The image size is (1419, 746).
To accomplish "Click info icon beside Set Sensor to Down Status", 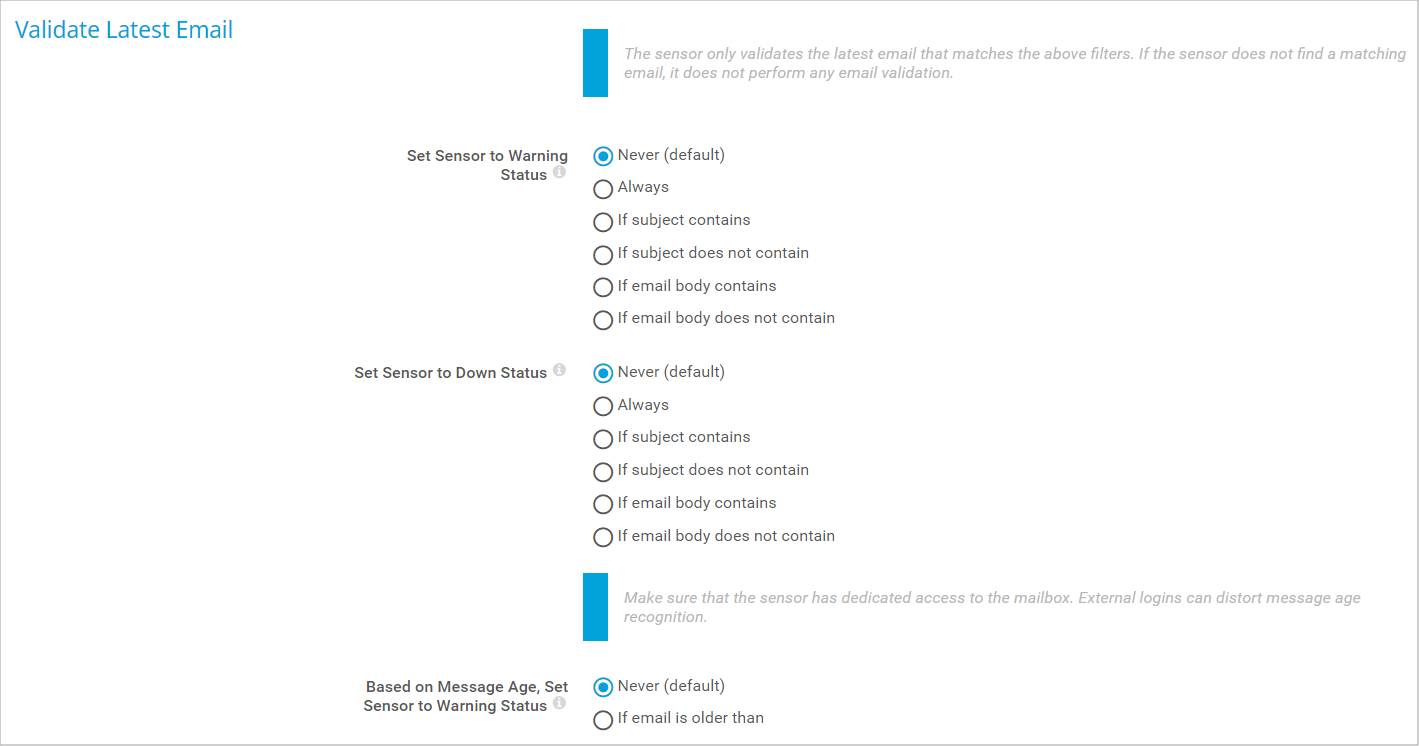I will click(x=559, y=370).
